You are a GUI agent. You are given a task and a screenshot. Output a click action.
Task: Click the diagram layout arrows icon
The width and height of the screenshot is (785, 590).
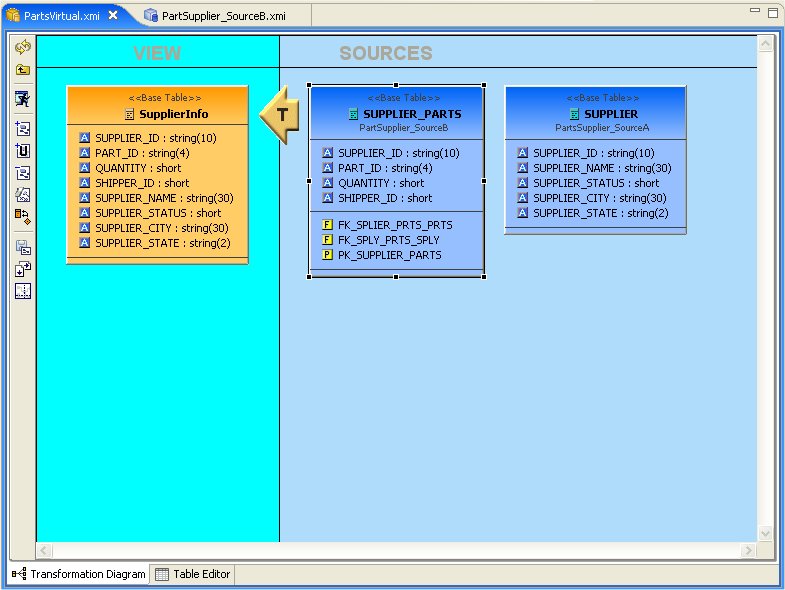(x=23, y=269)
